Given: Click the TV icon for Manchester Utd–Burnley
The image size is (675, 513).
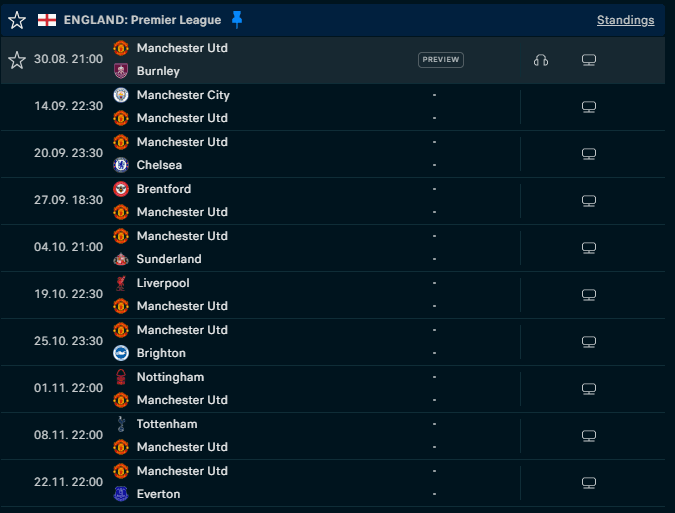Looking at the screenshot, I should tap(589, 60).
